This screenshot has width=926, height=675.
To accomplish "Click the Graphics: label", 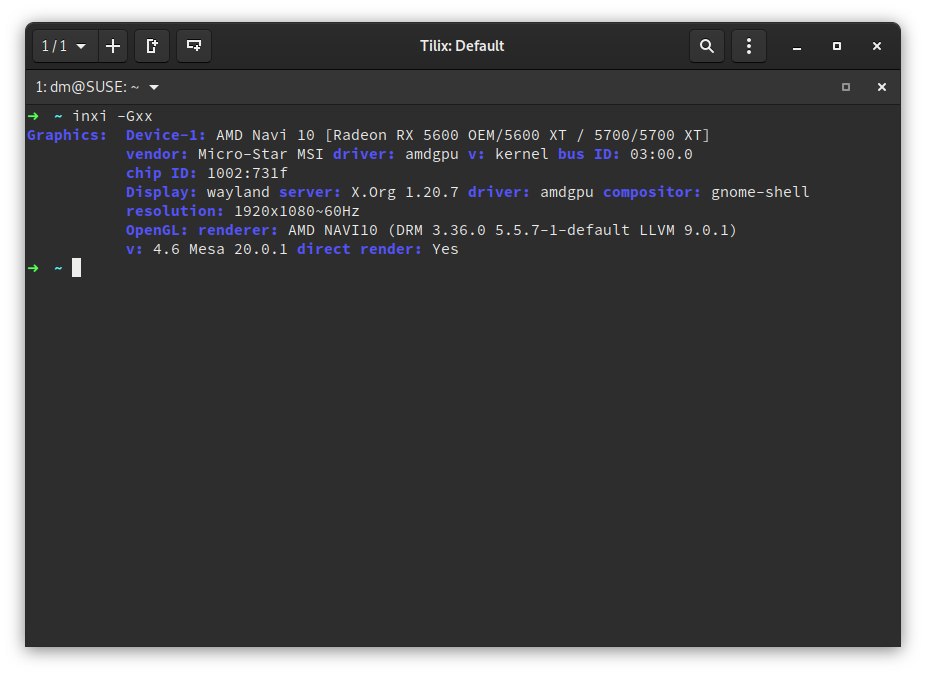I will [x=67, y=135].
